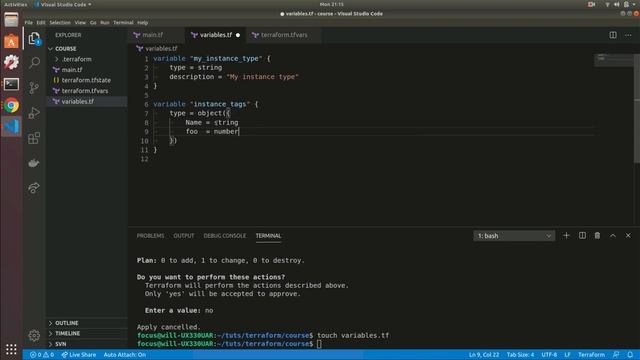Select the variables.tf editor tab

pos(216,35)
